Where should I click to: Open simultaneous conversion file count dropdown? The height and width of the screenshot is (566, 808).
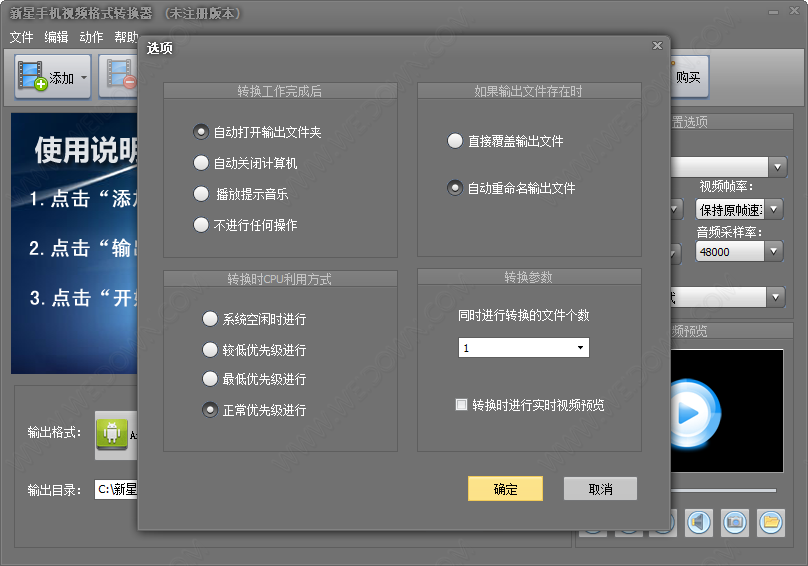580,348
